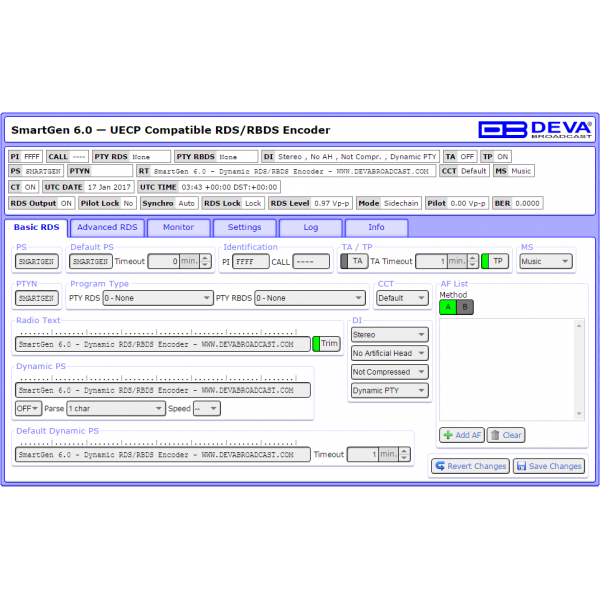Image resolution: width=600 pixels, height=600 pixels.
Task: Switch to the Basic RDS tab
Action: point(37,227)
